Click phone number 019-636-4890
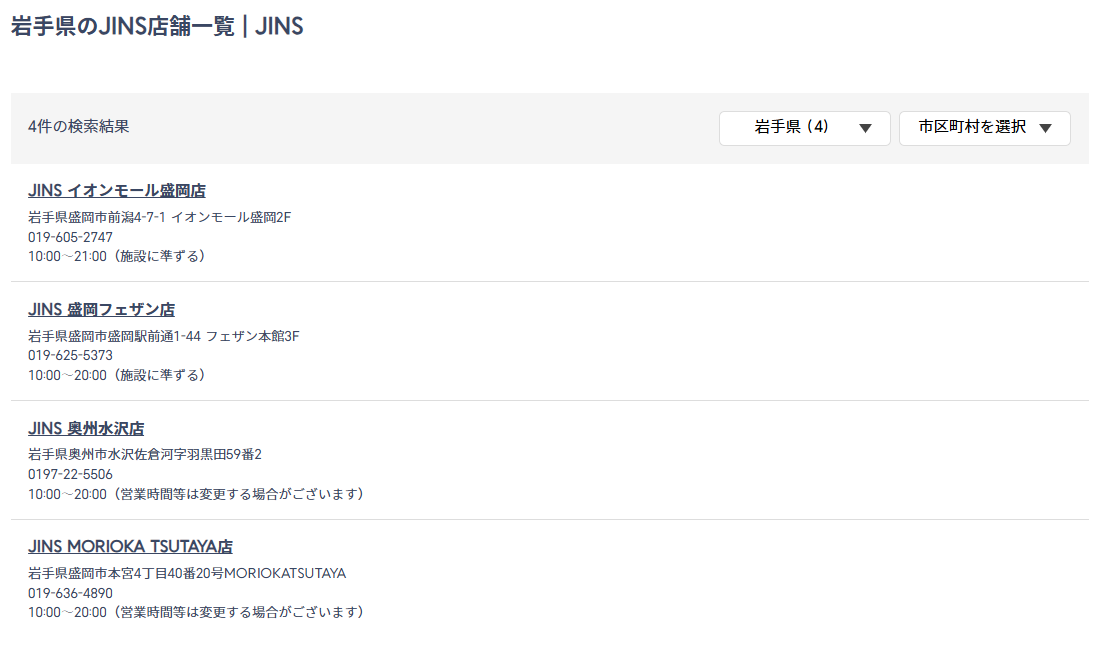1107x657 pixels. coord(70,593)
